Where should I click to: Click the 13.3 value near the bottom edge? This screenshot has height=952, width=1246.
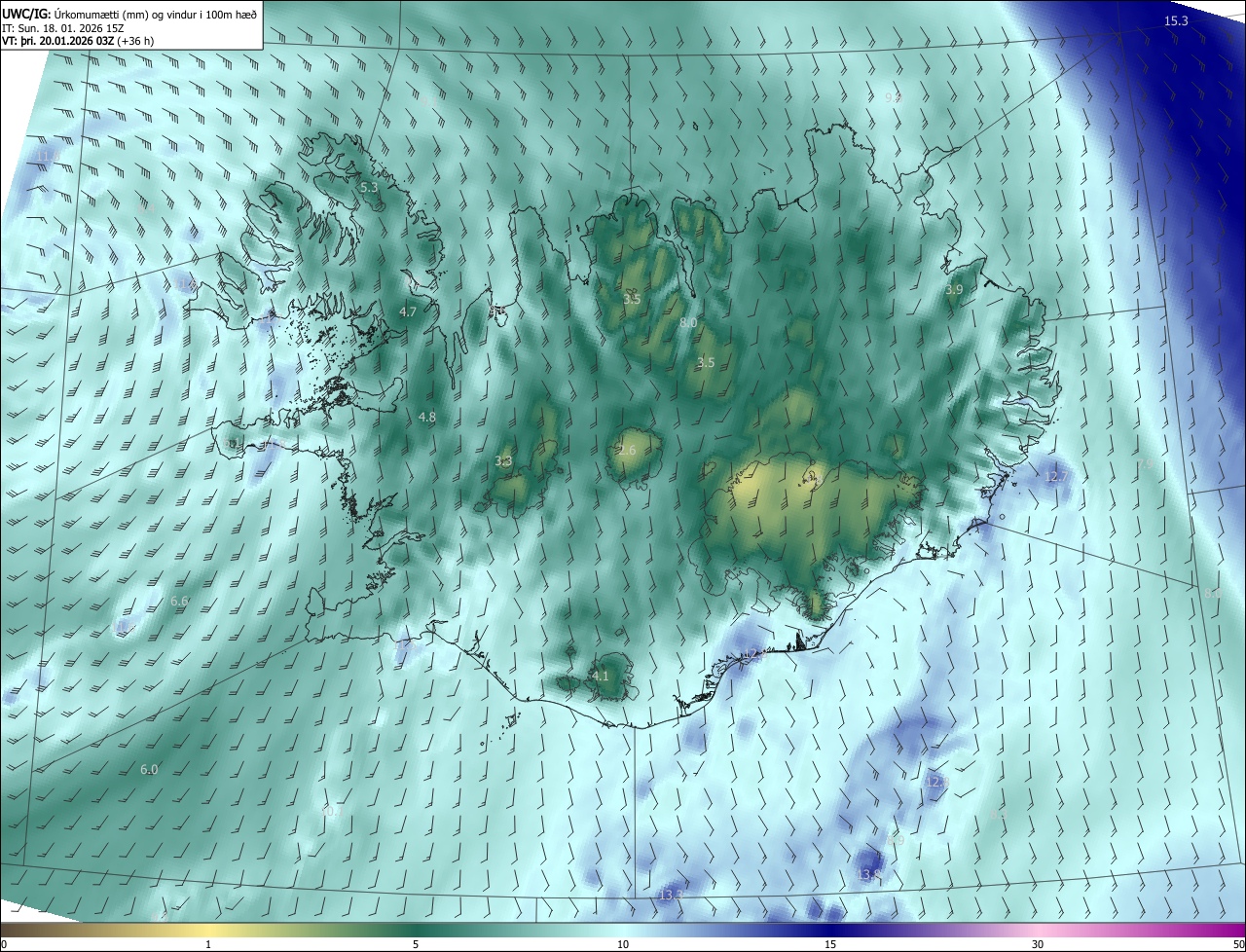click(x=671, y=895)
